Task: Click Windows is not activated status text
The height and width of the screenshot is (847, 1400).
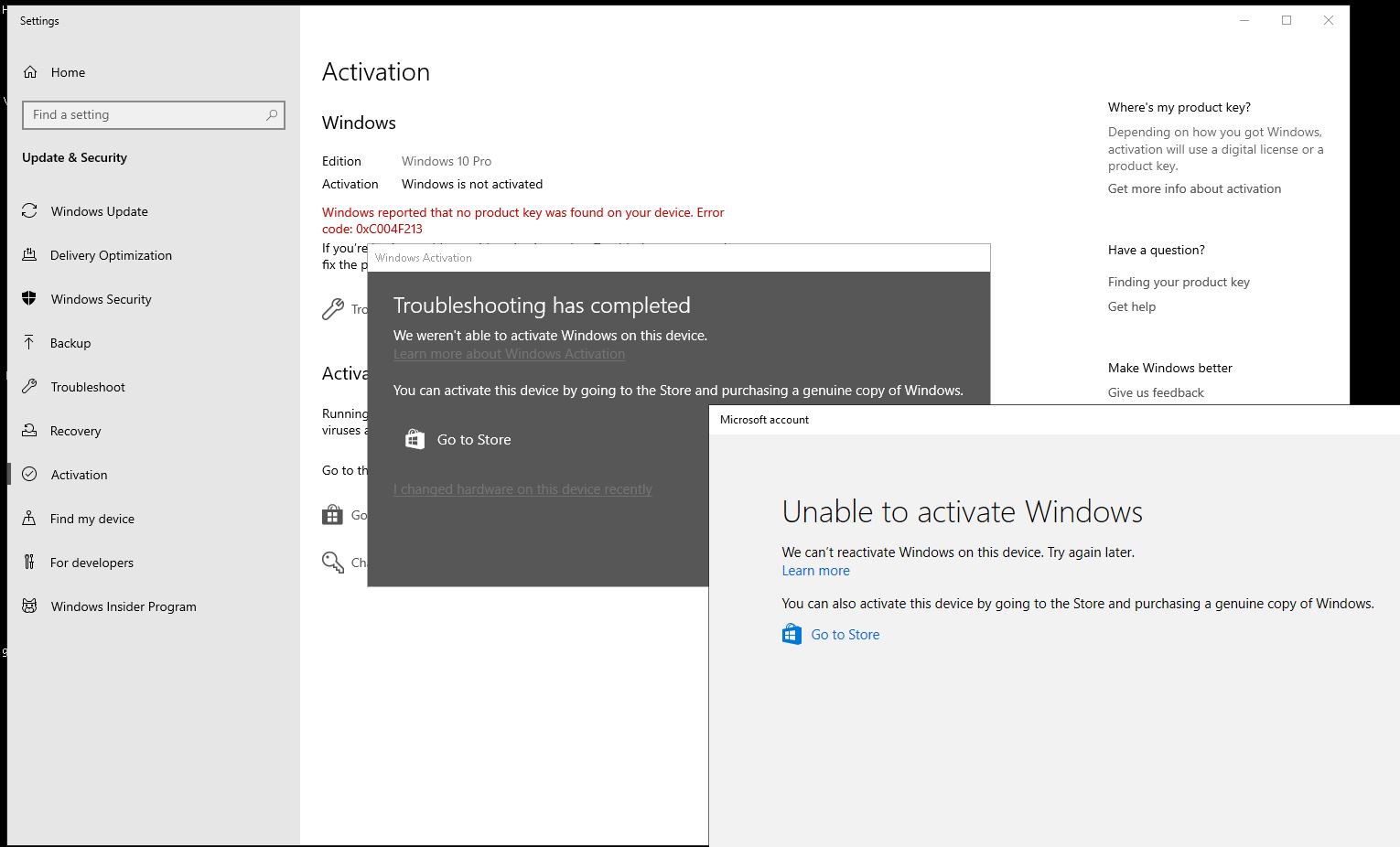Action: [472, 184]
